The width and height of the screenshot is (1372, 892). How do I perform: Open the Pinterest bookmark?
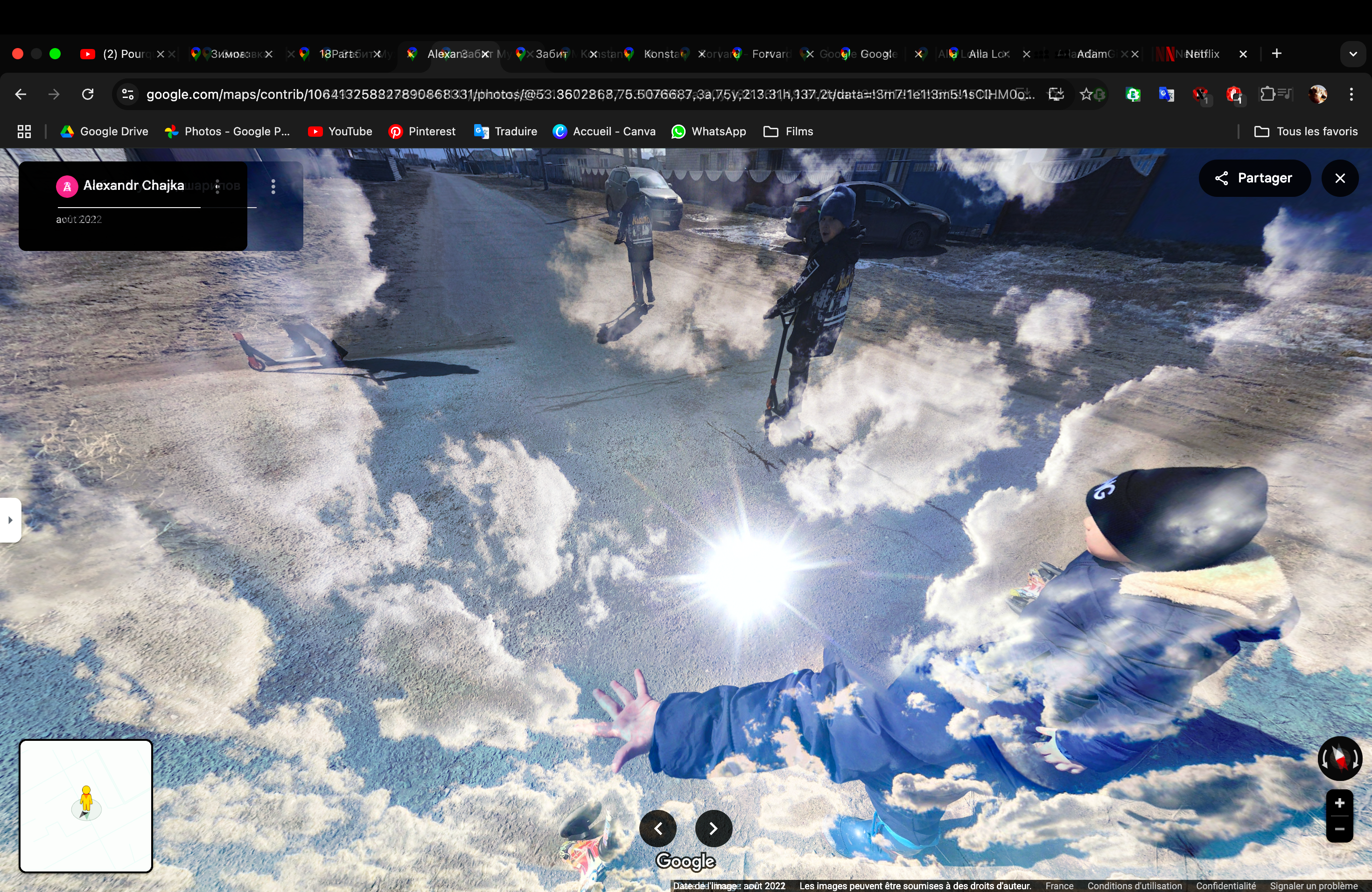coord(422,132)
